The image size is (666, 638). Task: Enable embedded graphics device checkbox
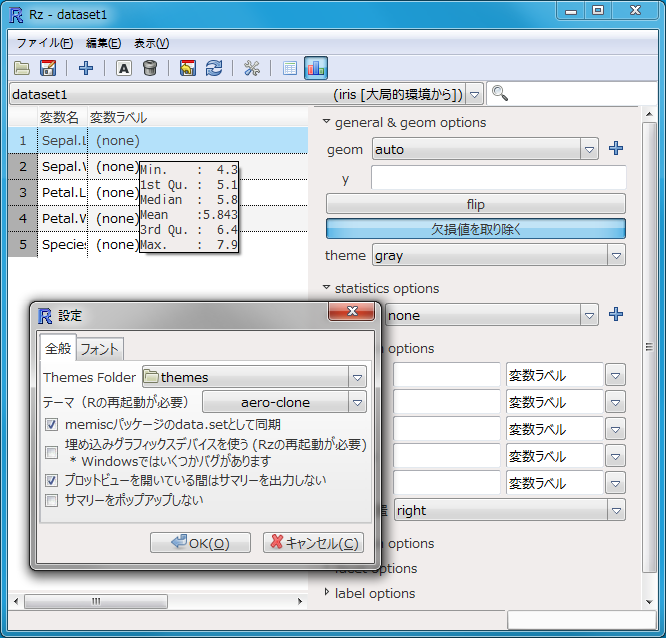pyautogui.click(x=51, y=452)
